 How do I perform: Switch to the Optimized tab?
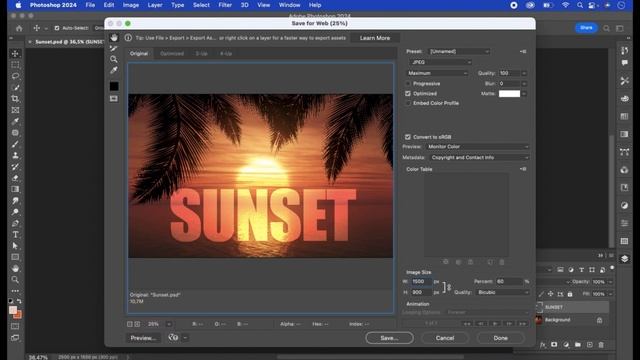click(172, 53)
